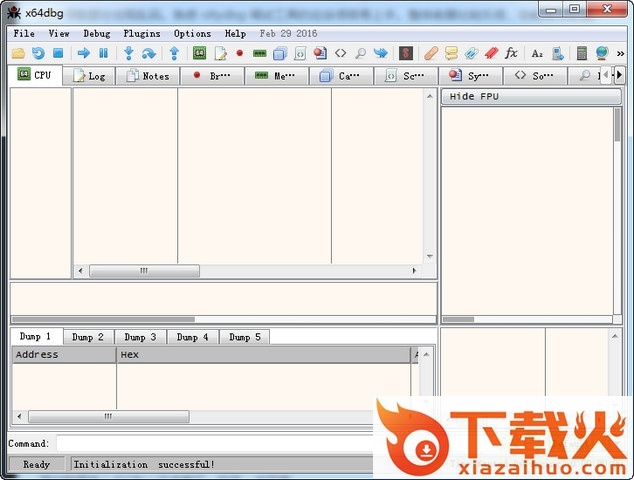This screenshot has width=634, height=480.
Task: Click the Step Into icon
Action: [129, 53]
